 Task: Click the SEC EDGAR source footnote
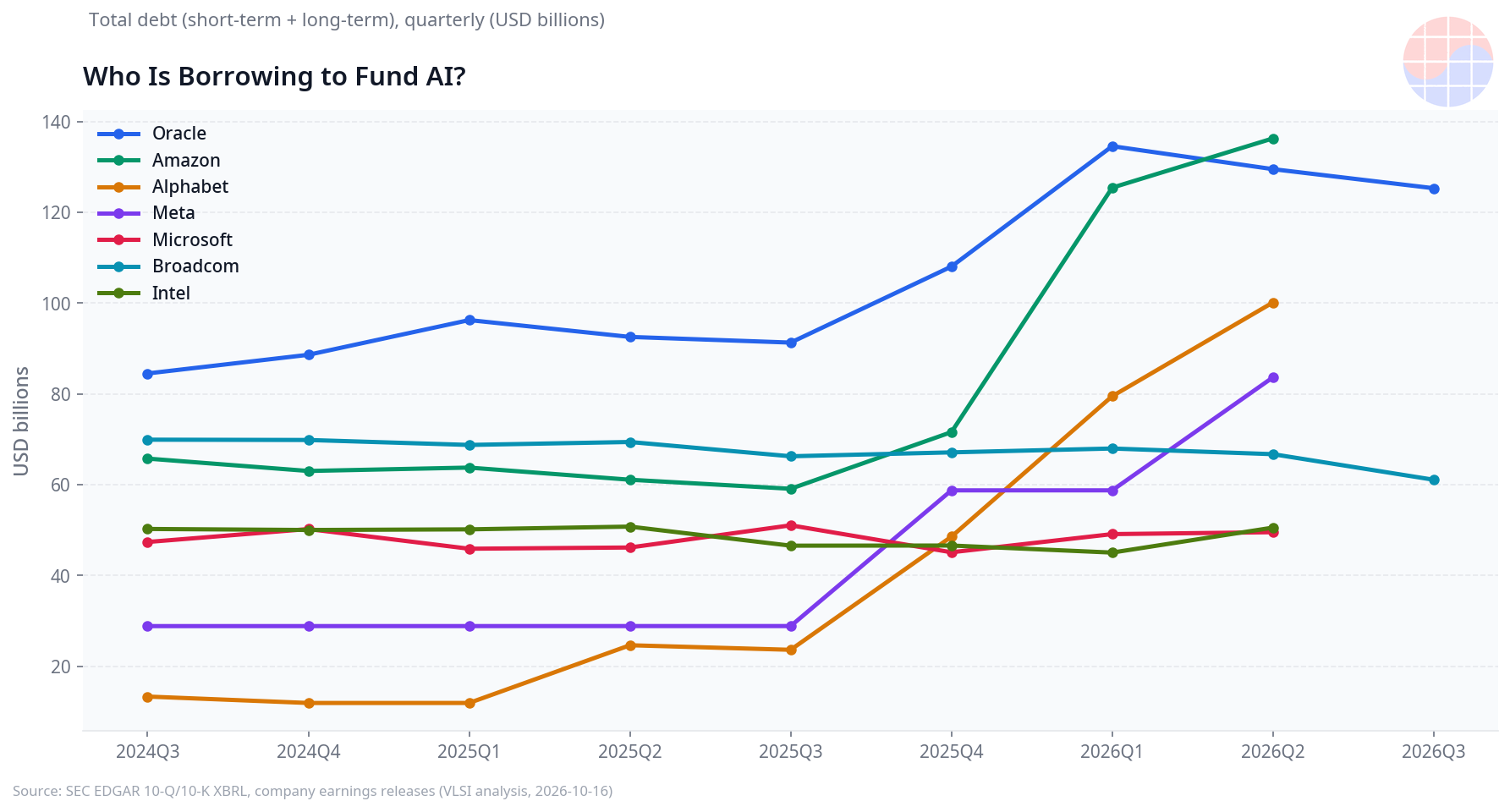point(312,792)
